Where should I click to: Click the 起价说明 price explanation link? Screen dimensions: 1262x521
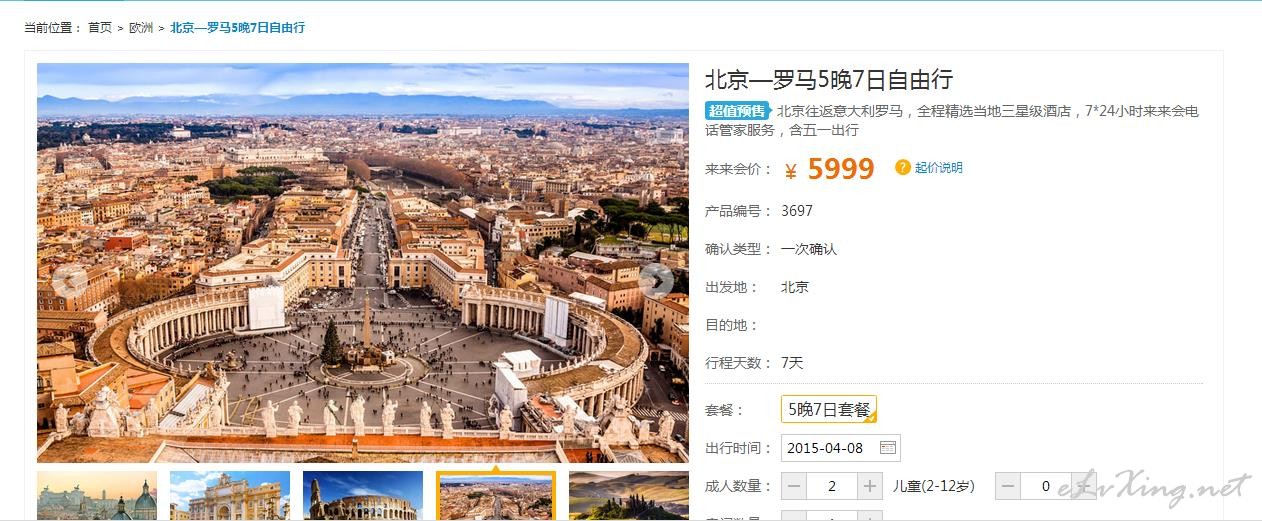(939, 168)
